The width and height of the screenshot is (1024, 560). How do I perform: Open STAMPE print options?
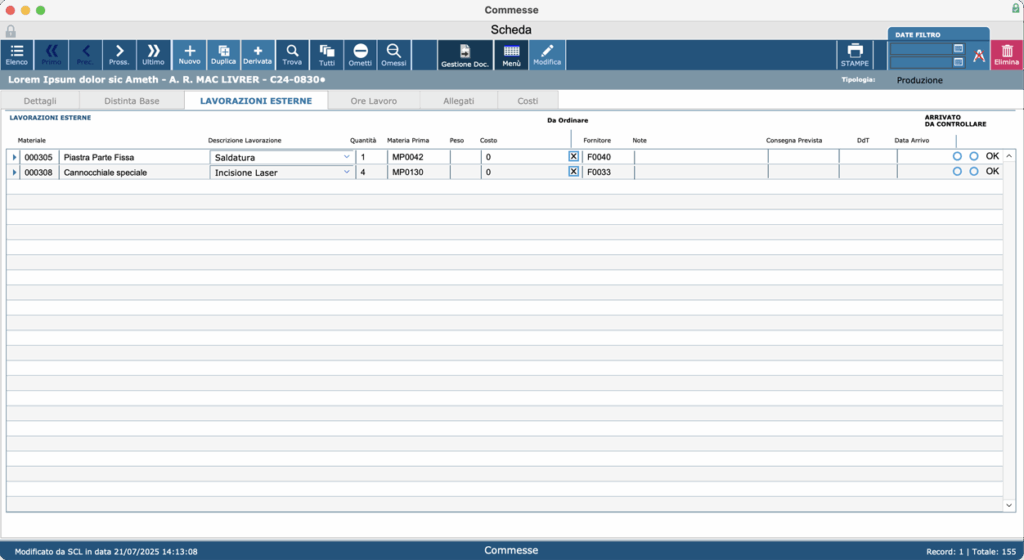tap(855, 55)
